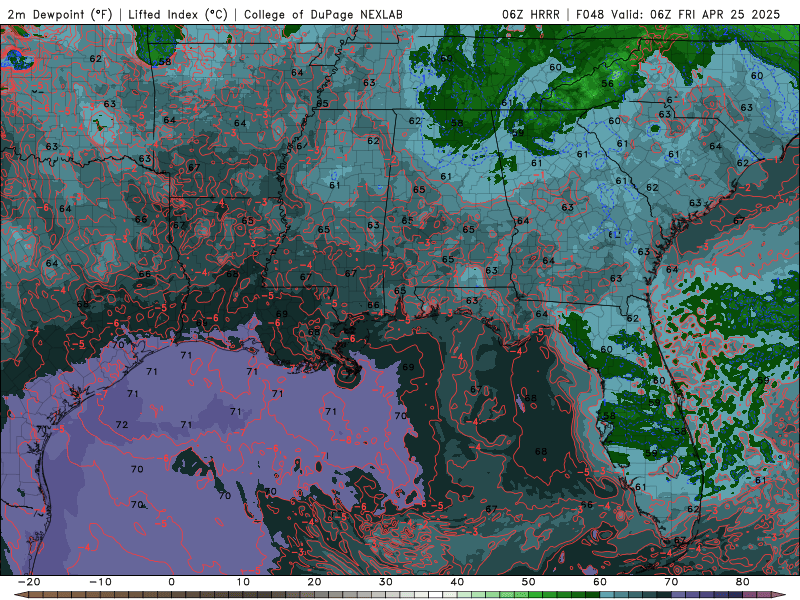
Task: Click the "-10" label on the color scale
Action: point(100,582)
